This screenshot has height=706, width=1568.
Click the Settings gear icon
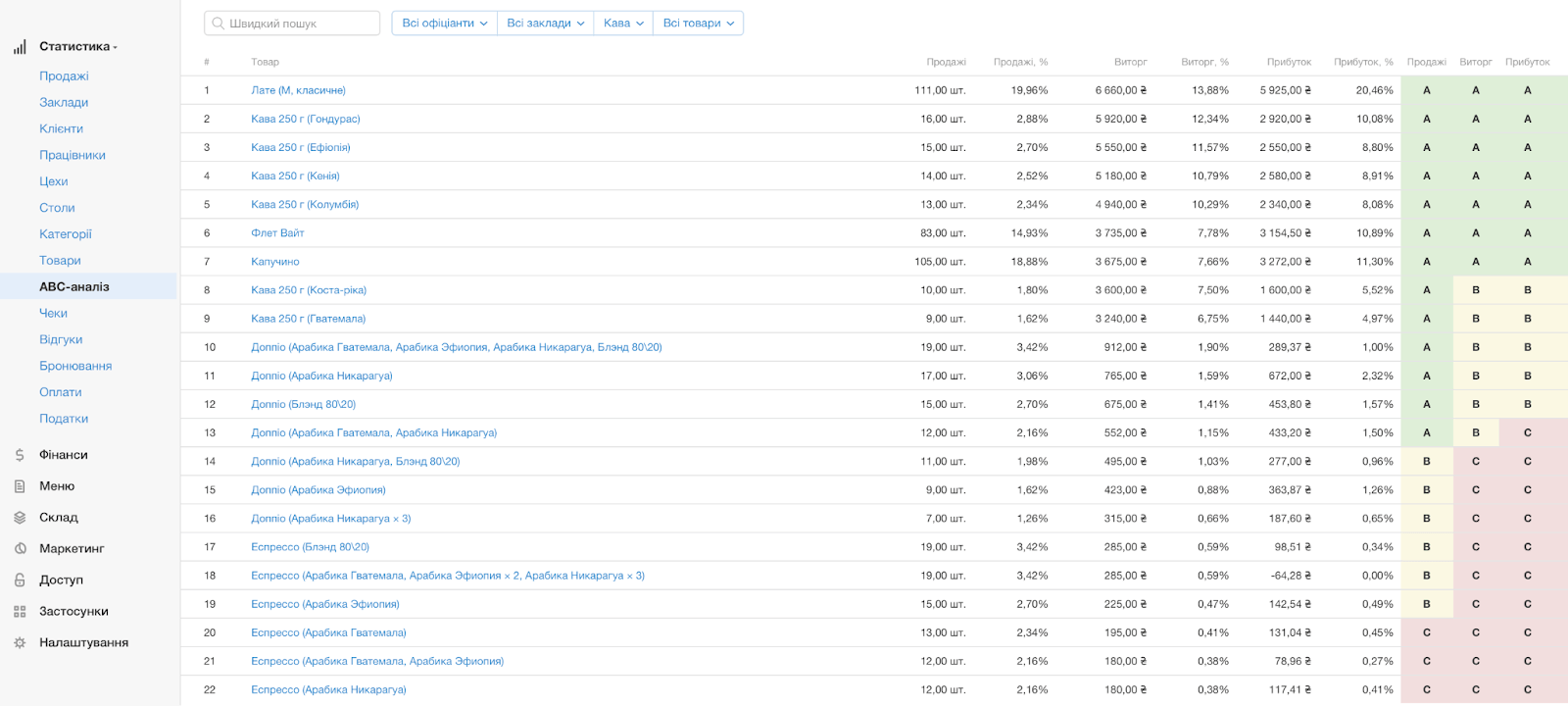20,643
